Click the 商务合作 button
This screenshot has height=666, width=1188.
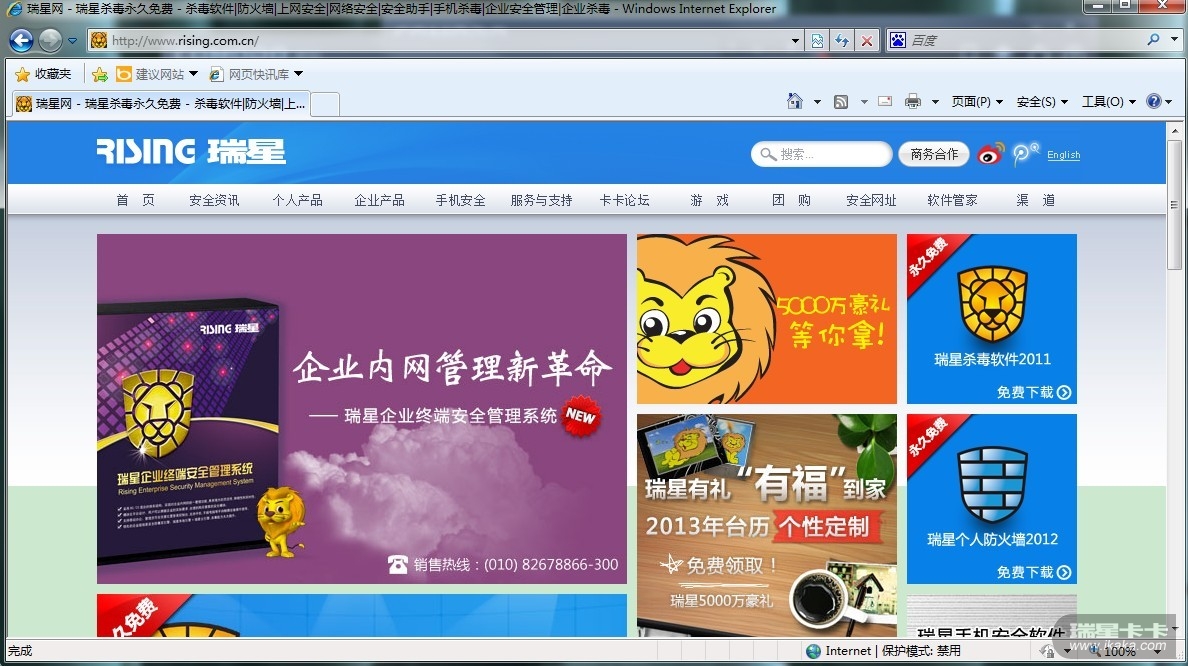933,154
